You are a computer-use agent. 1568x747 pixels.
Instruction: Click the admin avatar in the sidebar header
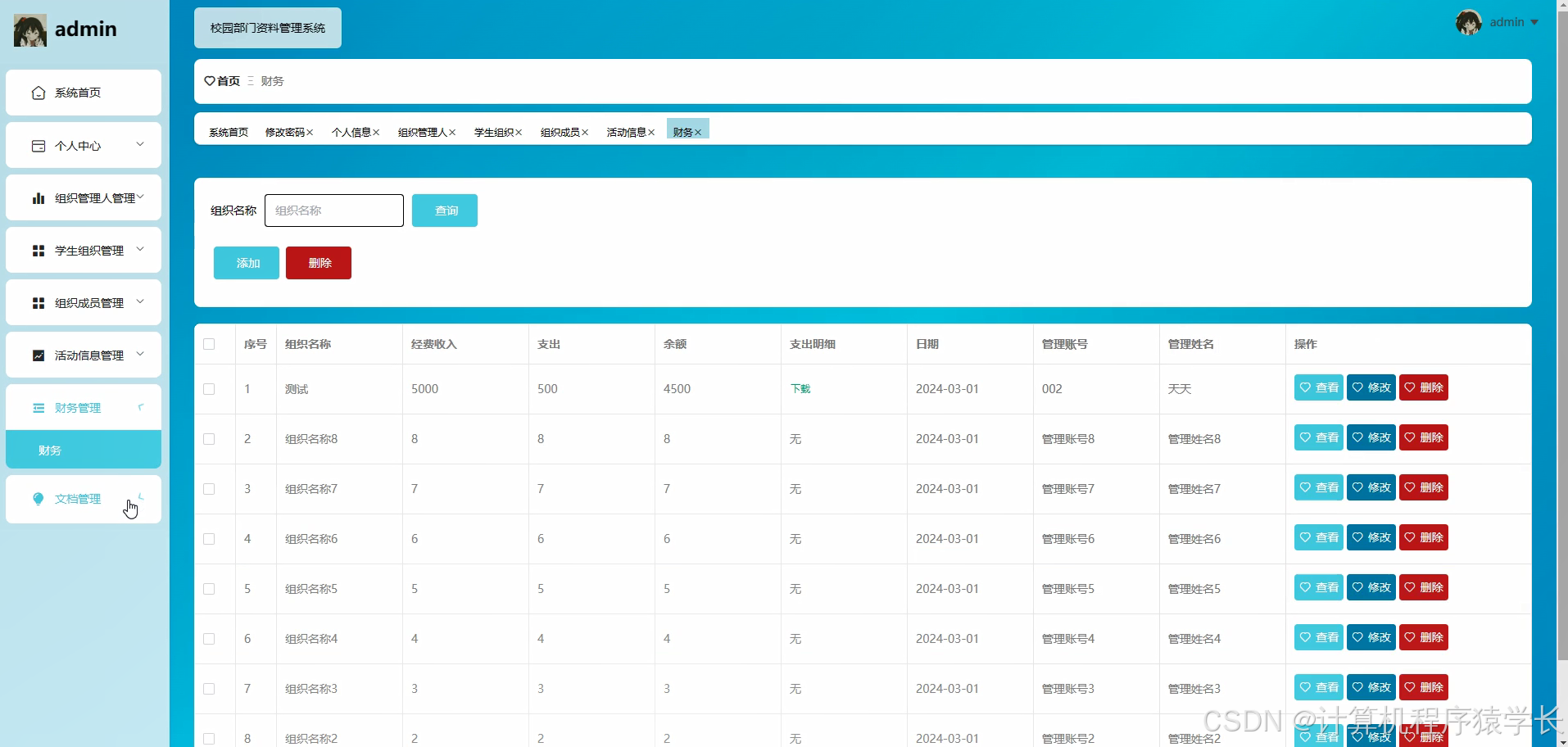pos(30,30)
